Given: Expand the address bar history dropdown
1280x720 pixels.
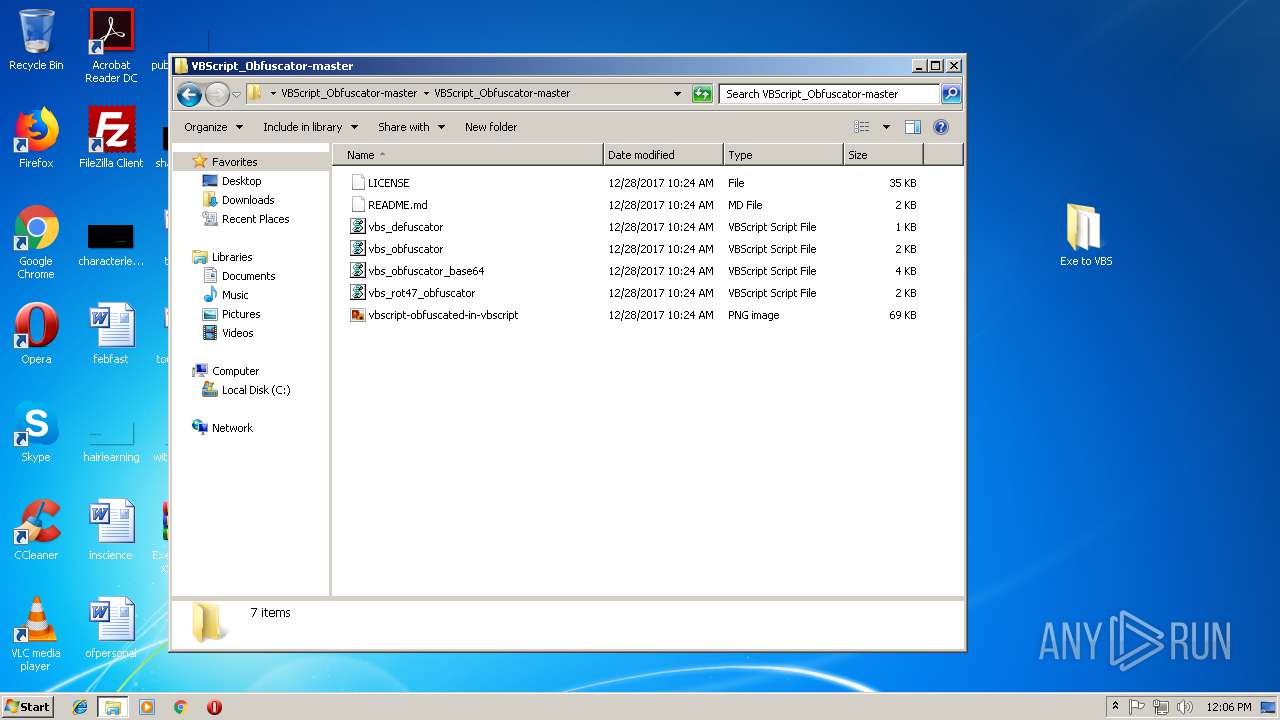Looking at the screenshot, I should [677, 94].
